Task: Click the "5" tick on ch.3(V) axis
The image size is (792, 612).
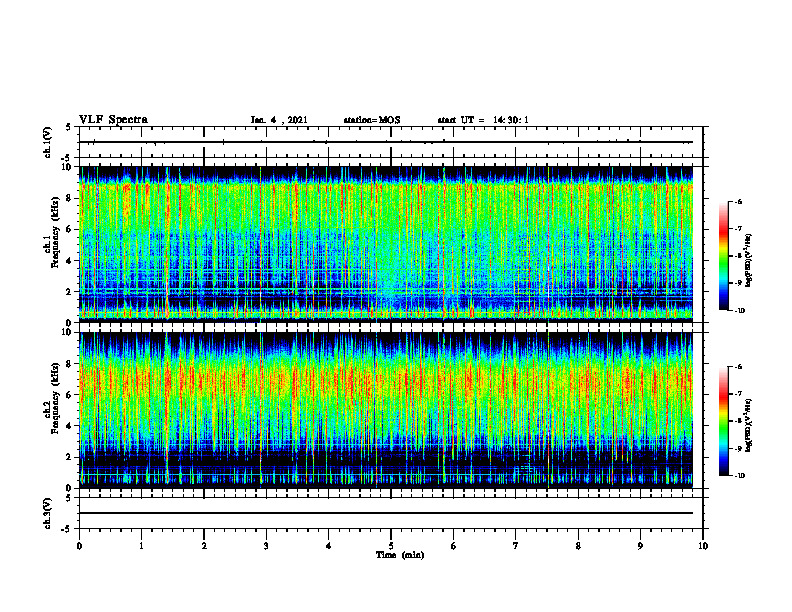Action: pos(69,498)
